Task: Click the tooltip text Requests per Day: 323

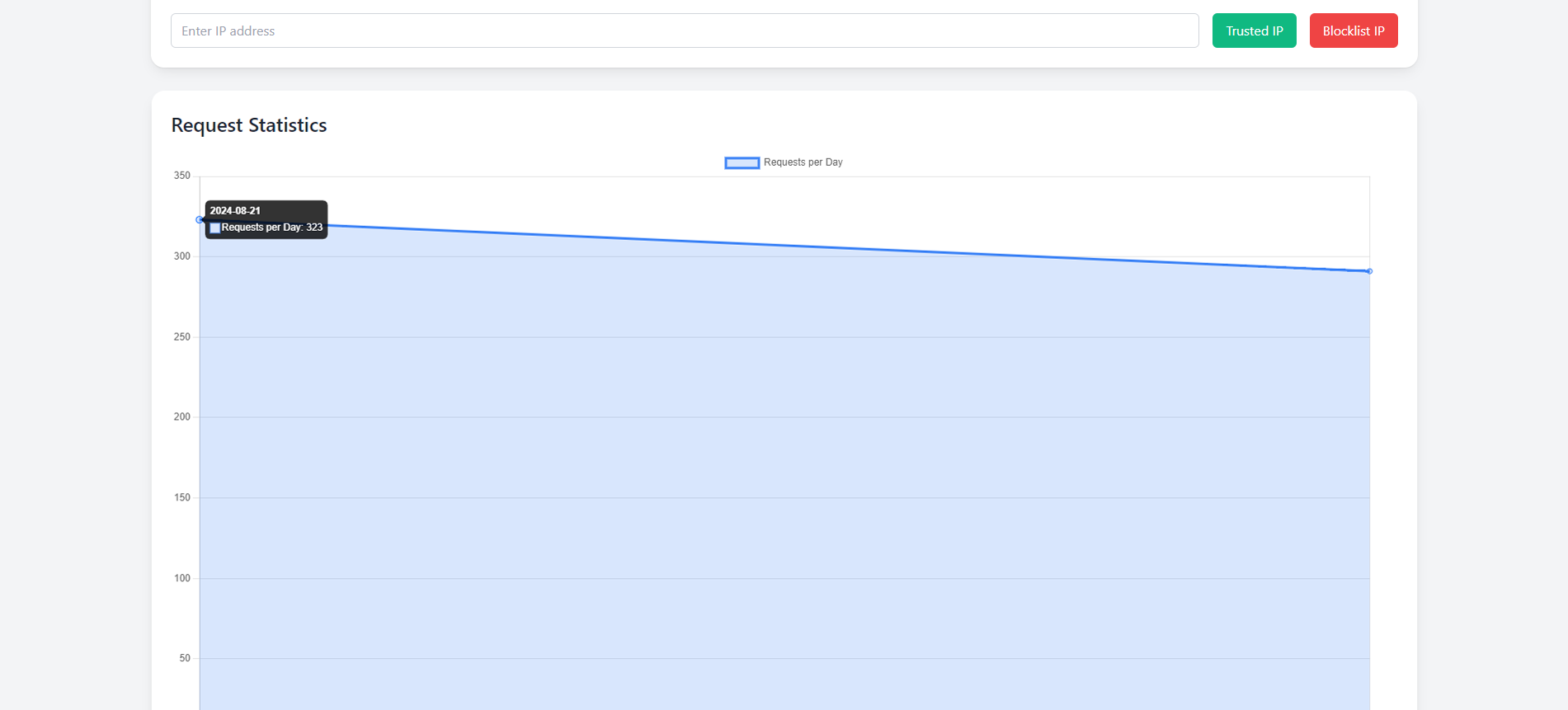Action: (x=272, y=228)
